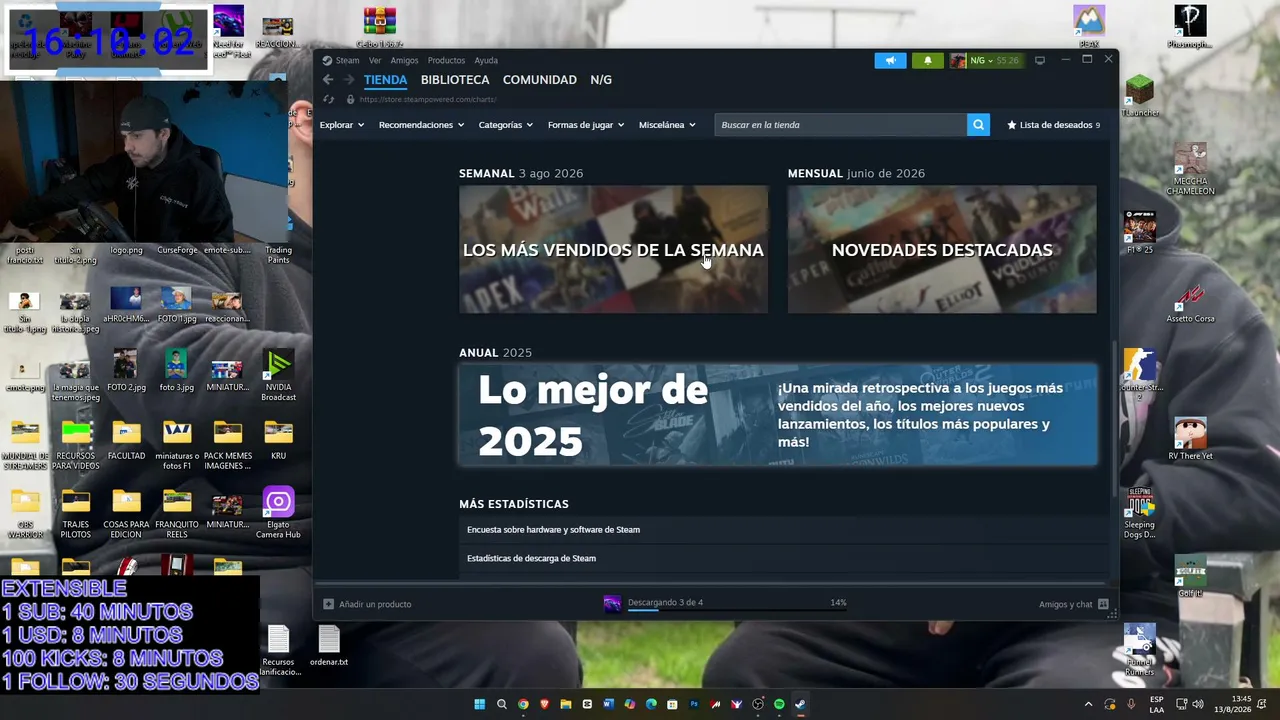
Task: Open Microsoft Edge from taskbar
Action: coord(651,704)
